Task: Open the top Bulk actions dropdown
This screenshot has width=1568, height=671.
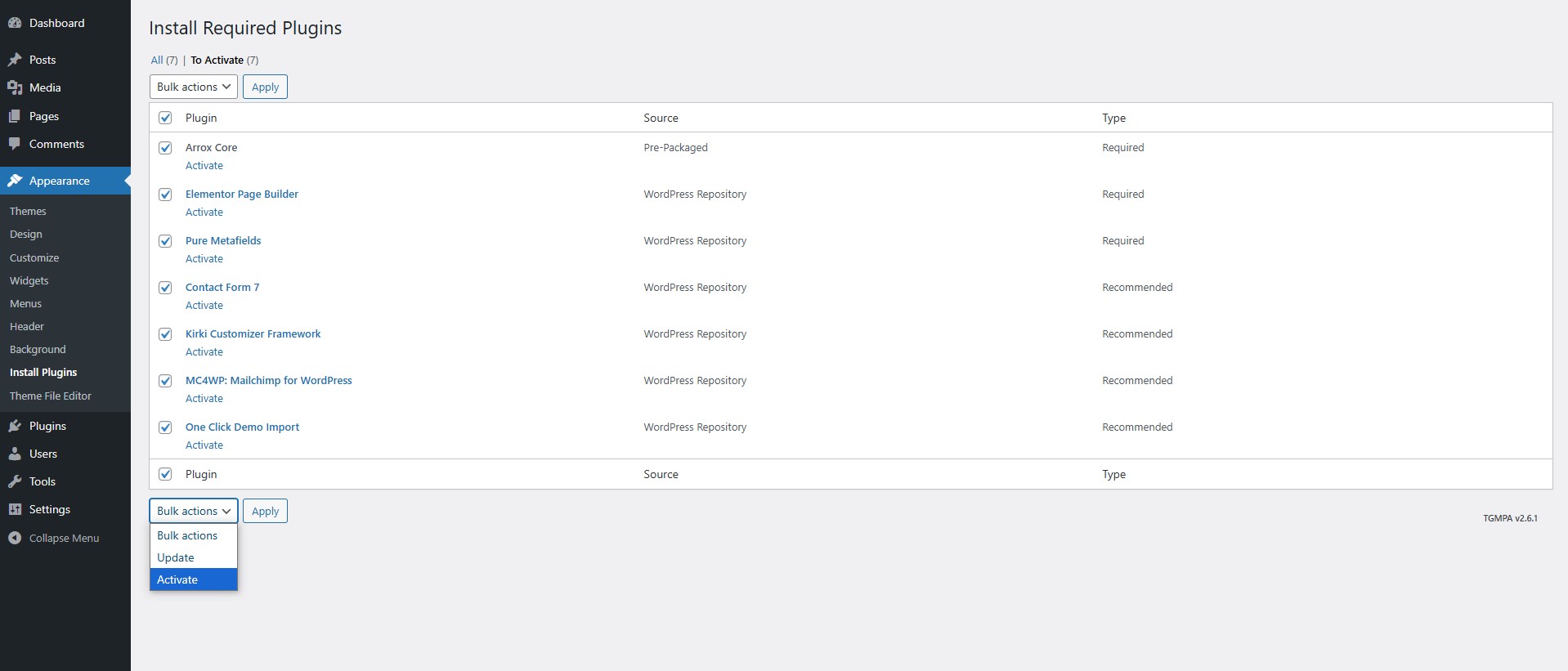Action: click(194, 87)
